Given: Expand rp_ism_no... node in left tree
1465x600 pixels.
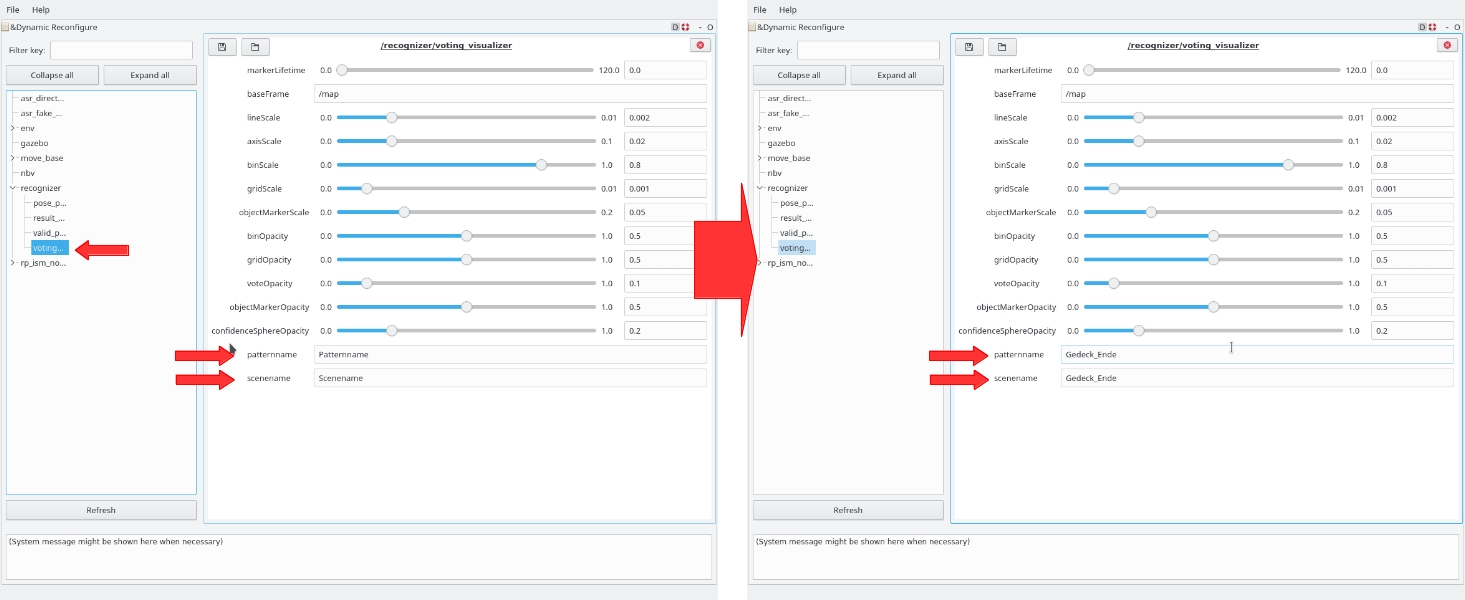Looking at the screenshot, I should point(13,263).
